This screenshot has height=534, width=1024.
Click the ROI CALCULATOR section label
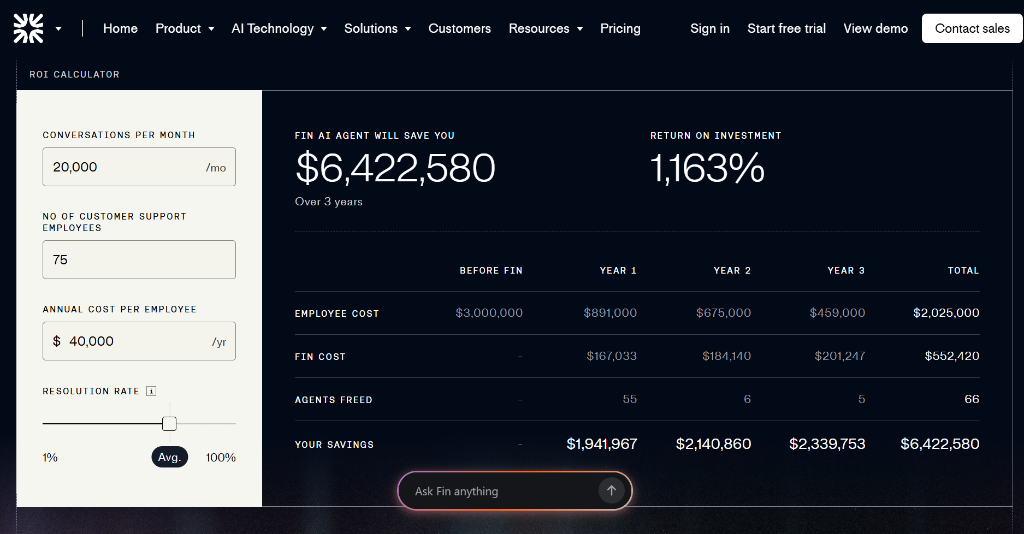(x=74, y=74)
